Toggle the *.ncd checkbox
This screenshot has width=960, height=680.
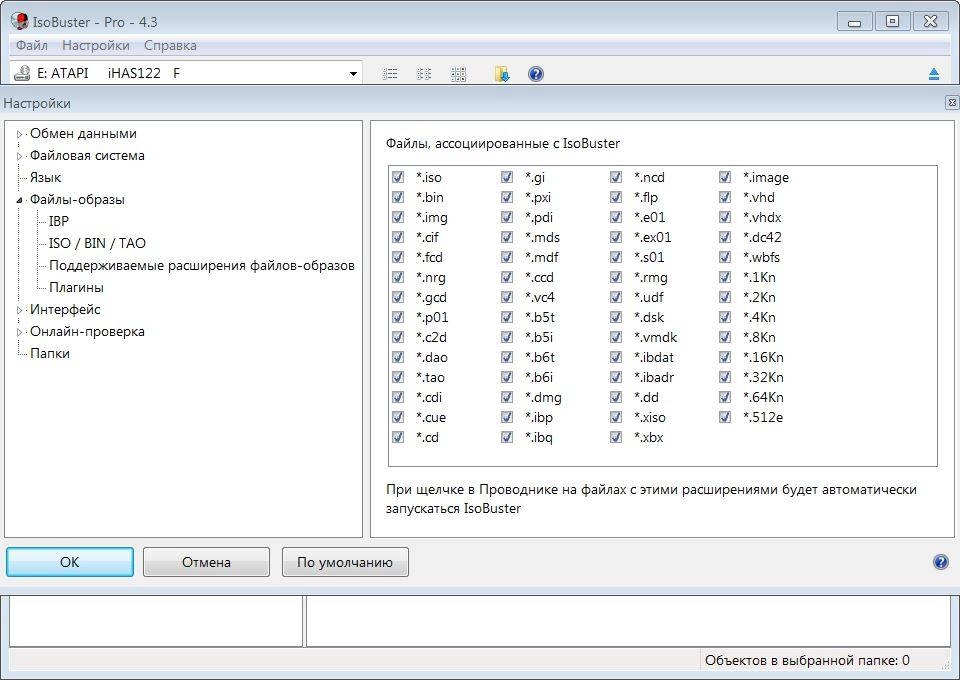[x=616, y=177]
